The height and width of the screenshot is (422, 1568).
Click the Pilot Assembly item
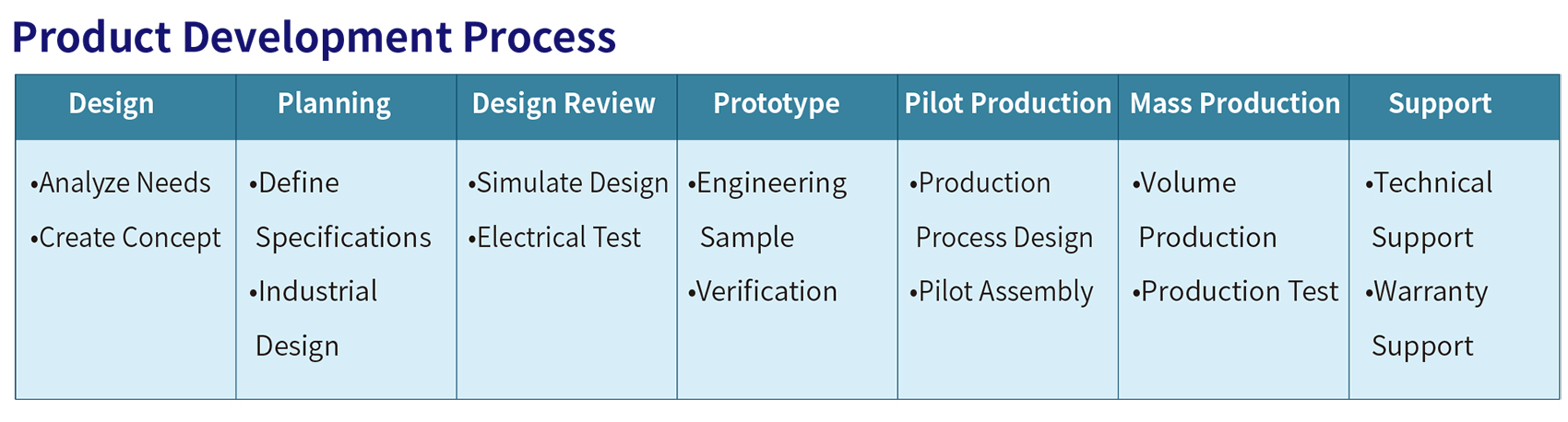(x=1002, y=291)
